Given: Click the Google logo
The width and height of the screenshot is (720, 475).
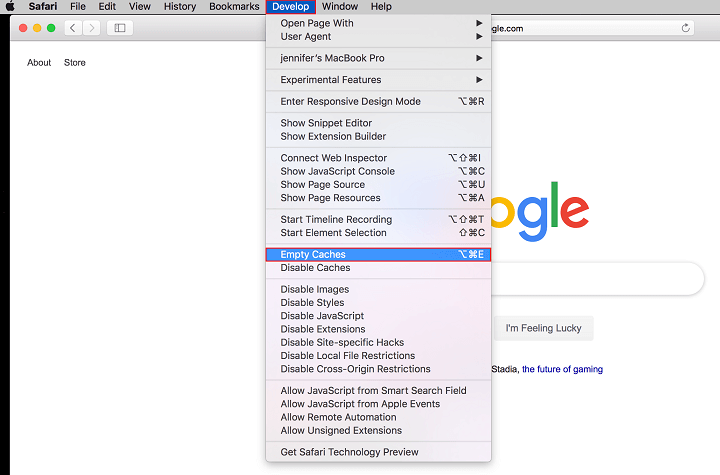Looking at the screenshot, I should point(540,211).
